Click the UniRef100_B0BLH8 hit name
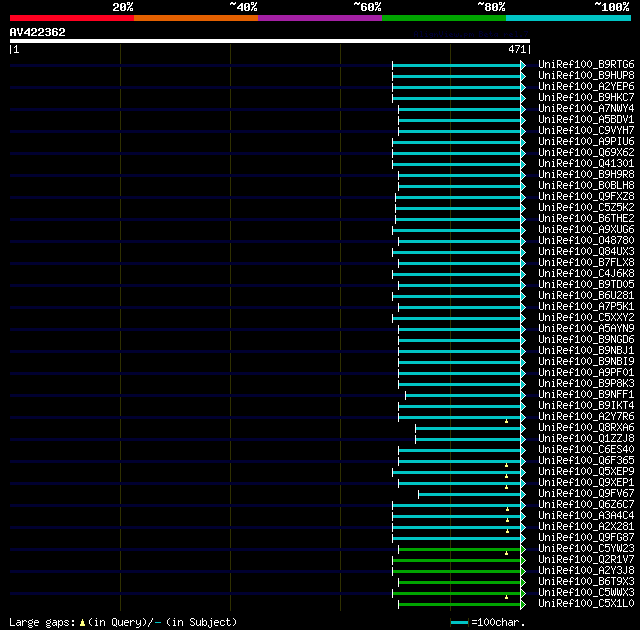 (x=586, y=186)
